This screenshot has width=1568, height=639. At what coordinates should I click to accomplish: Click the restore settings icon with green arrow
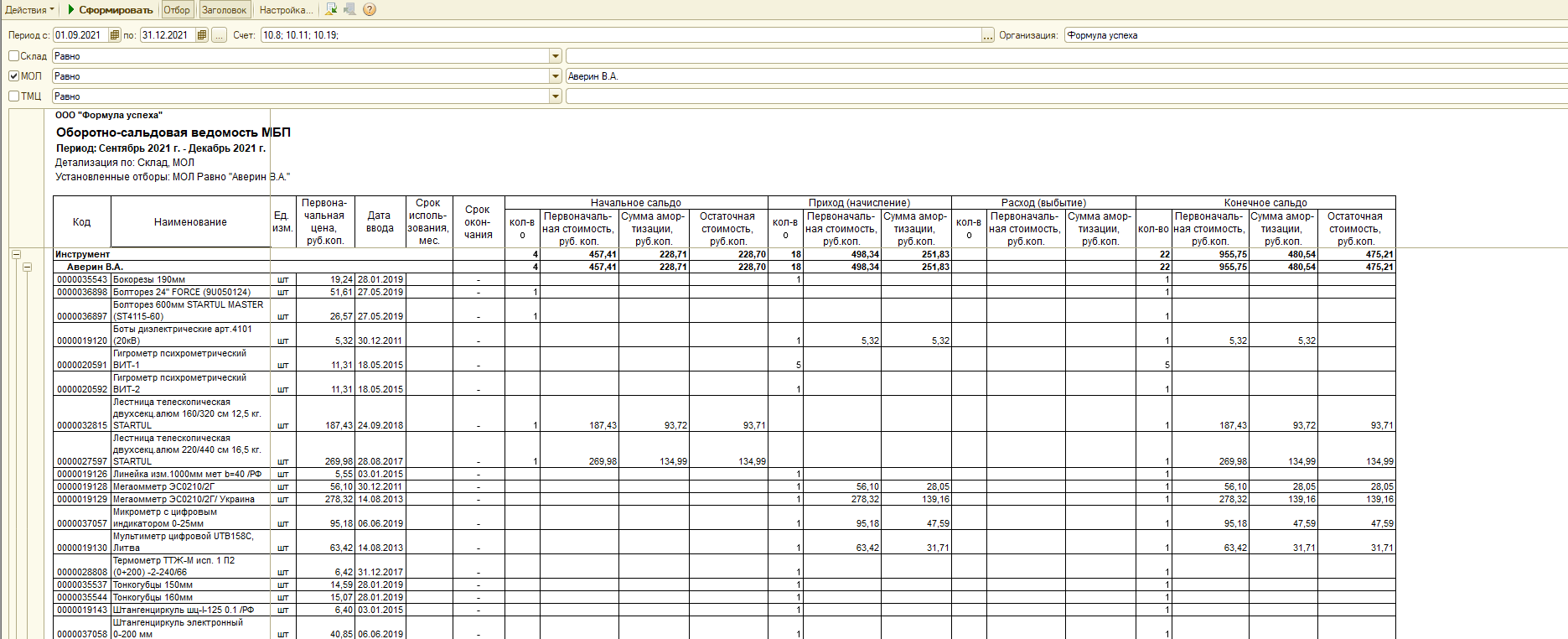click(x=331, y=10)
